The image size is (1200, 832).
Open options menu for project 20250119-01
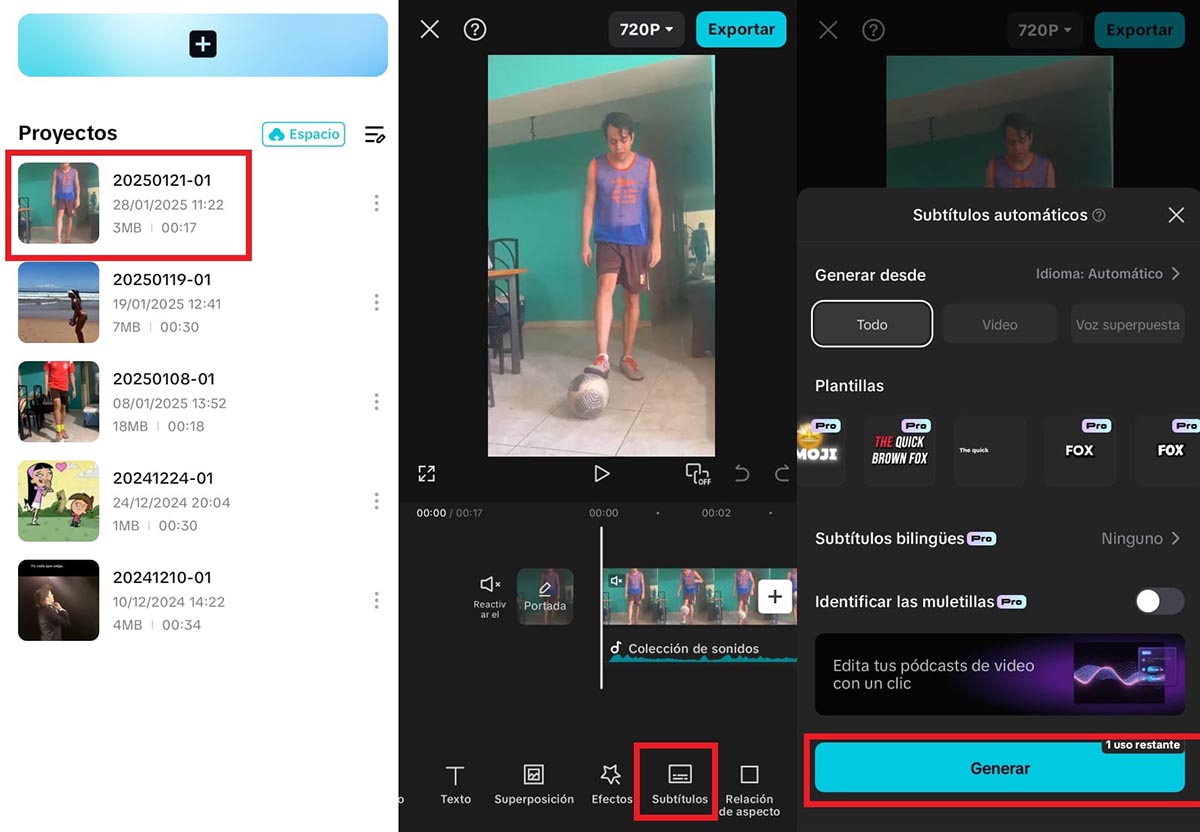point(376,302)
